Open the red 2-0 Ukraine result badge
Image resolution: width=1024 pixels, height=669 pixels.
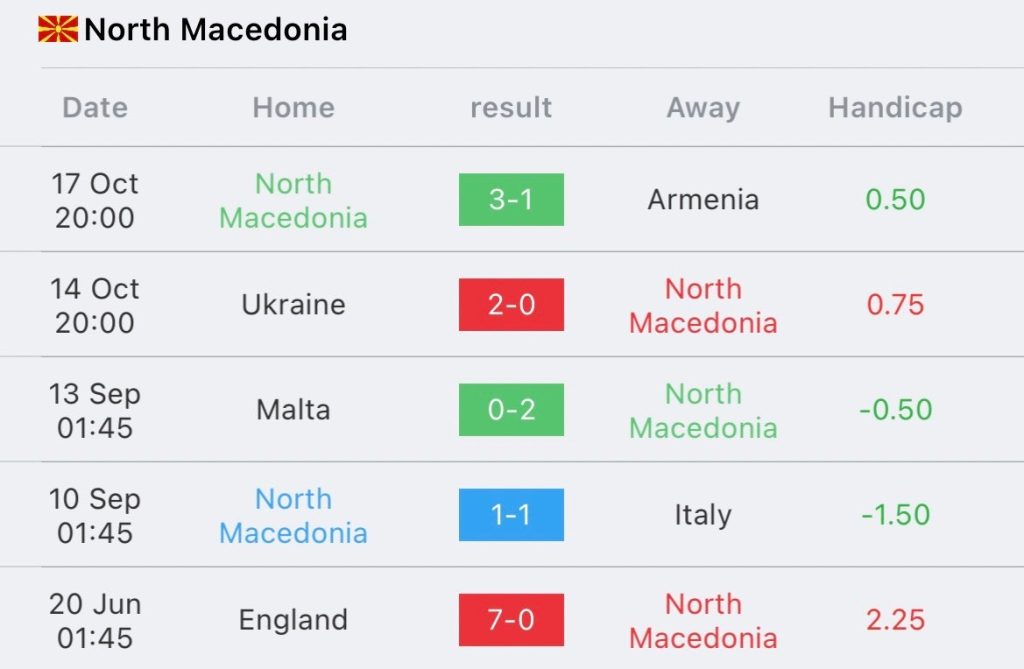tap(511, 305)
